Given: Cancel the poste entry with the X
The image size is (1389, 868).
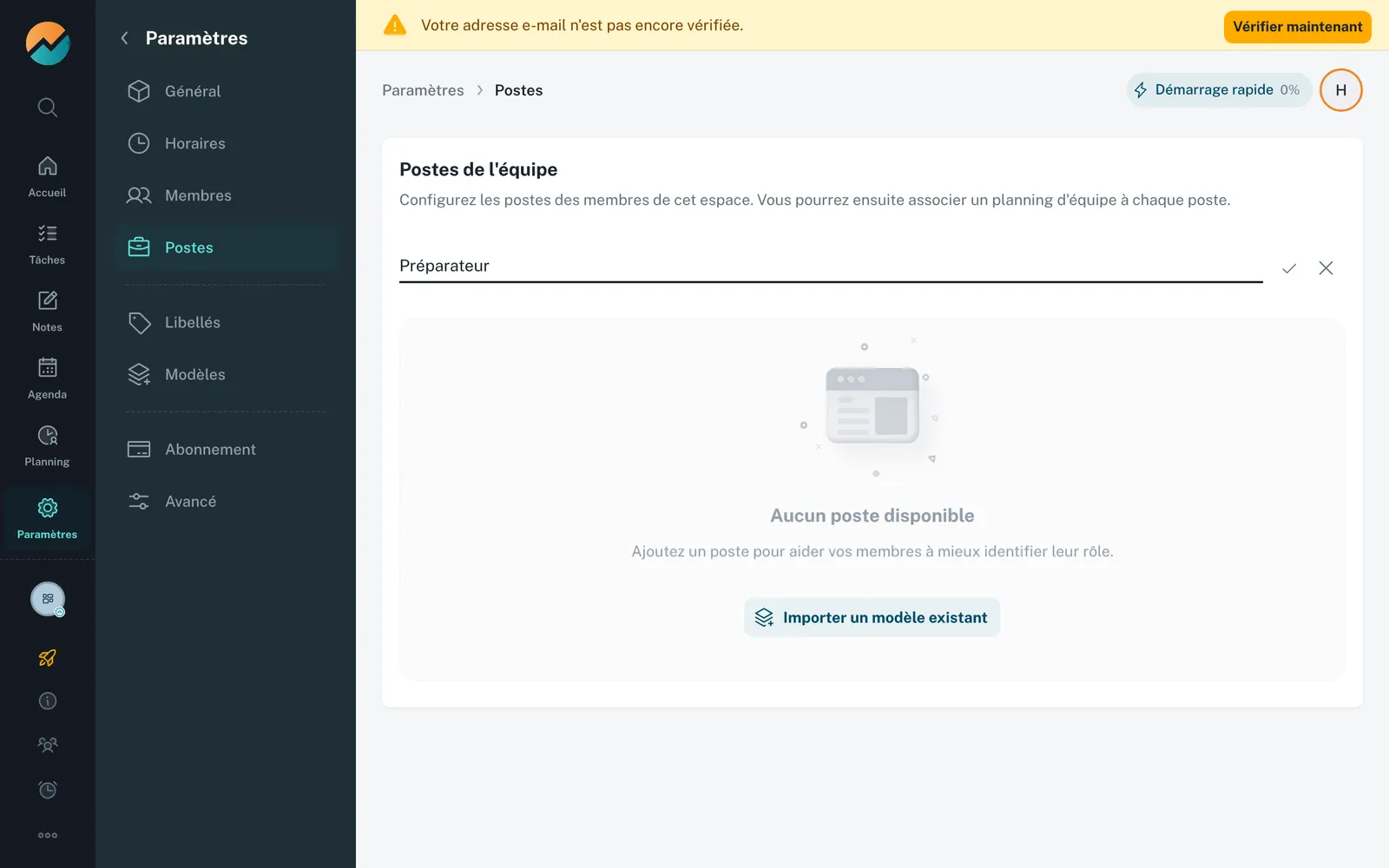Looking at the screenshot, I should 1326,268.
